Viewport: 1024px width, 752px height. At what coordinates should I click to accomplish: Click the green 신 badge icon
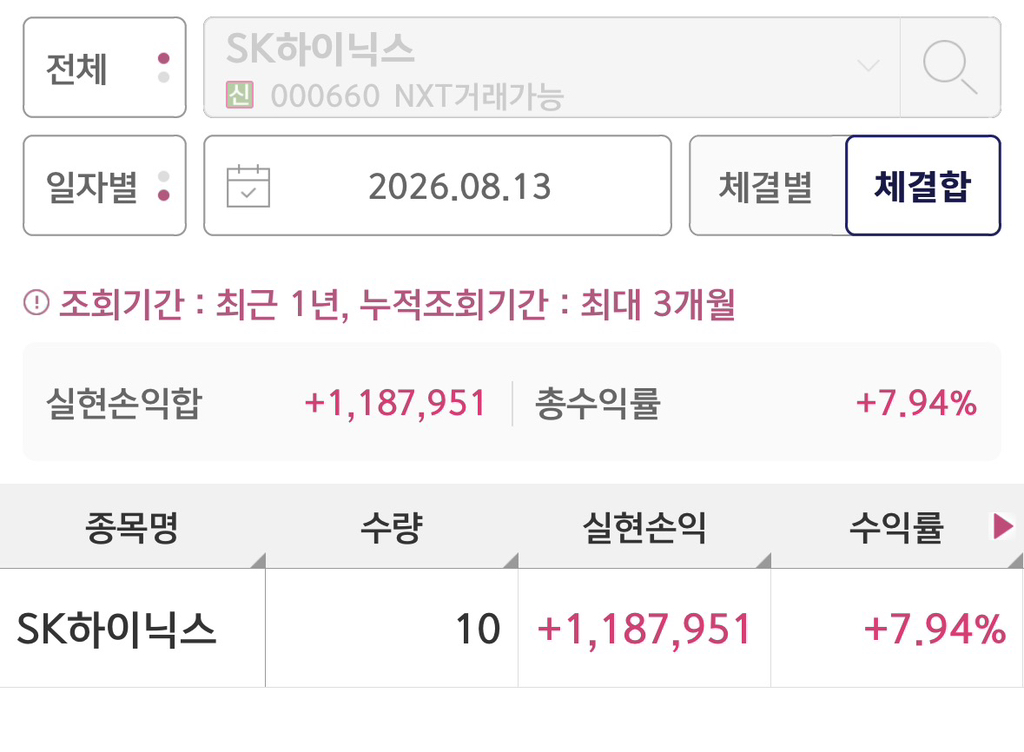(x=240, y=95)
